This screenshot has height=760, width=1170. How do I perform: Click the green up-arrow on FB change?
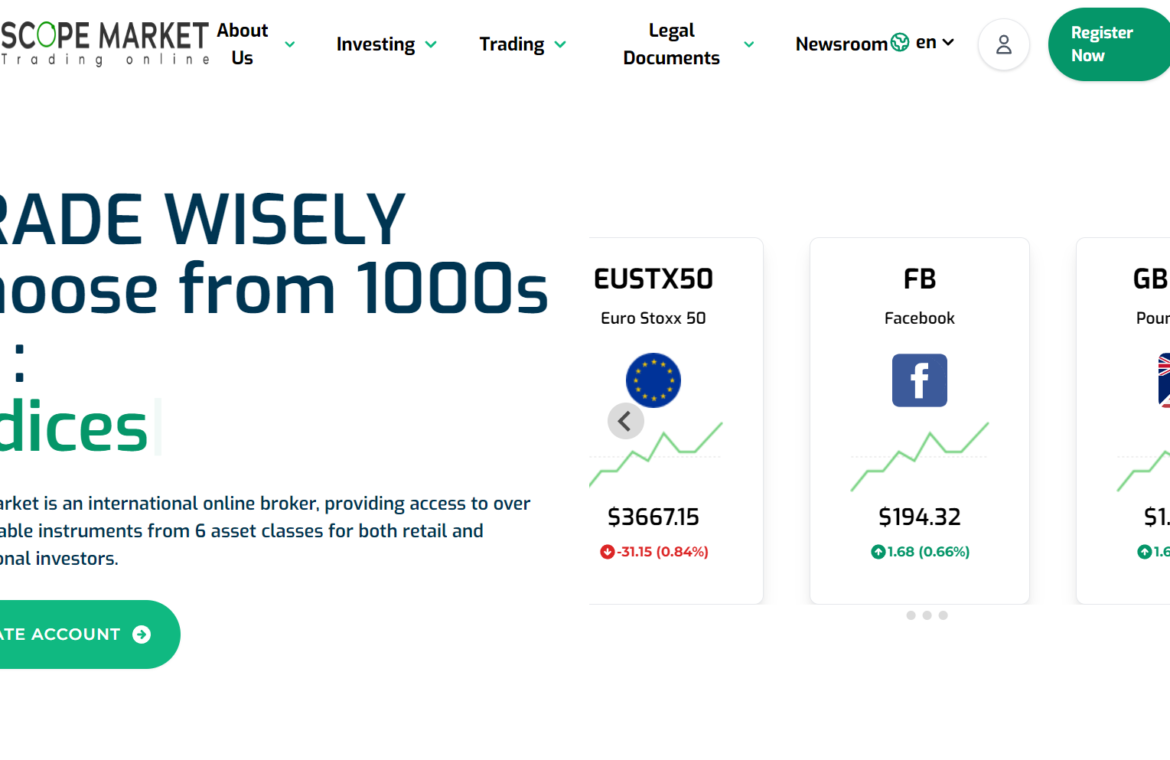(878, 552)
